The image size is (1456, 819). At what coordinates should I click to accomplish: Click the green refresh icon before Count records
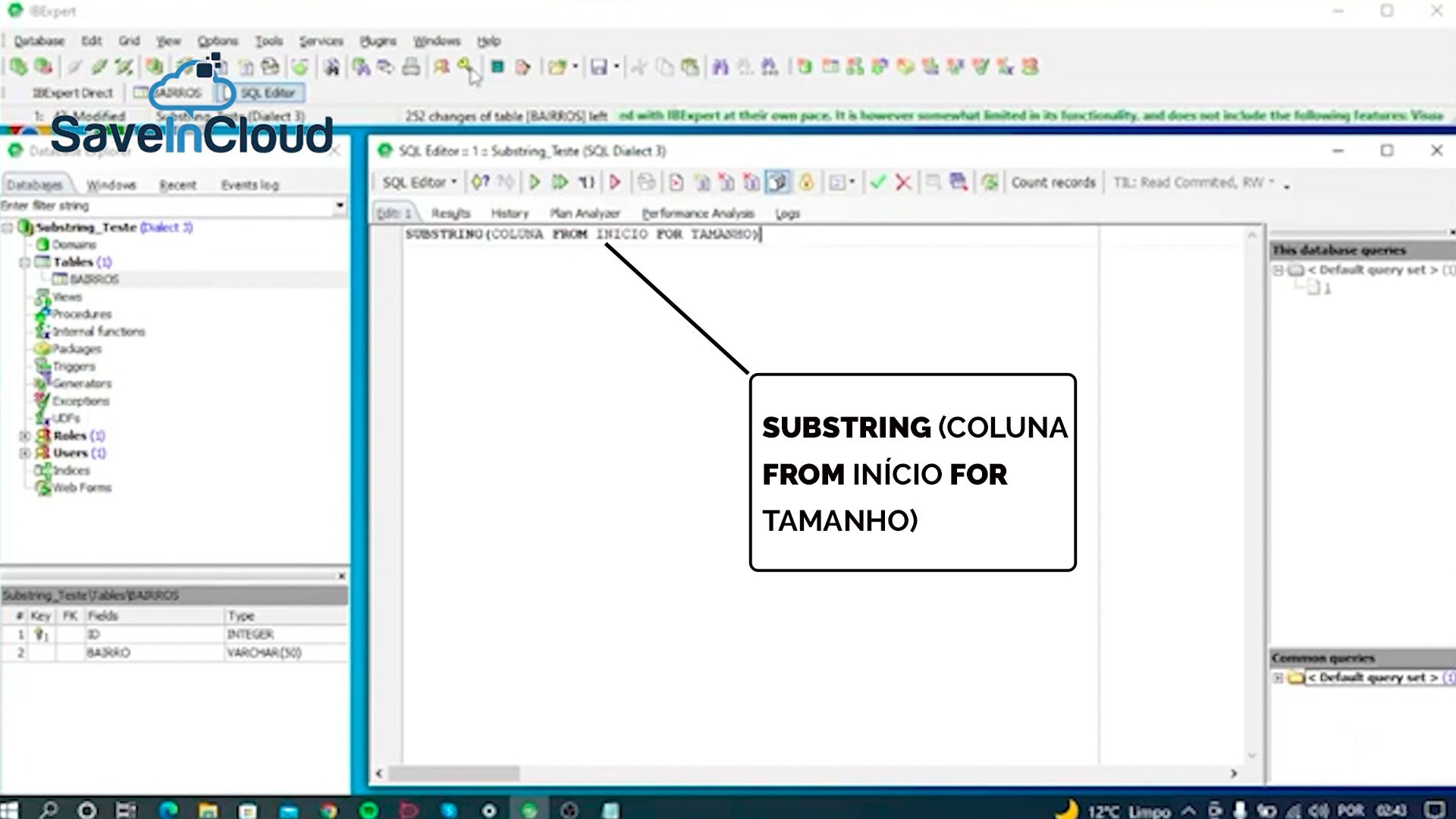pyautogui.click(x=989, y=182)
